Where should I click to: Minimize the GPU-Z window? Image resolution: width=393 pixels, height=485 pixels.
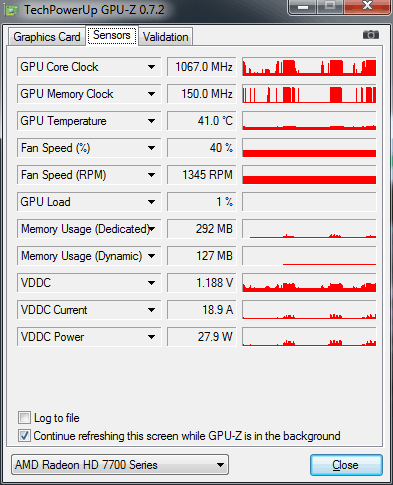303,7
